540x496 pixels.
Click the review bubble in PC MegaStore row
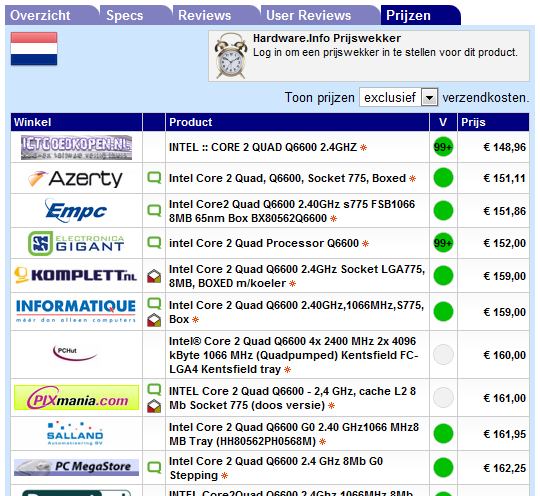tap(154, 467)
